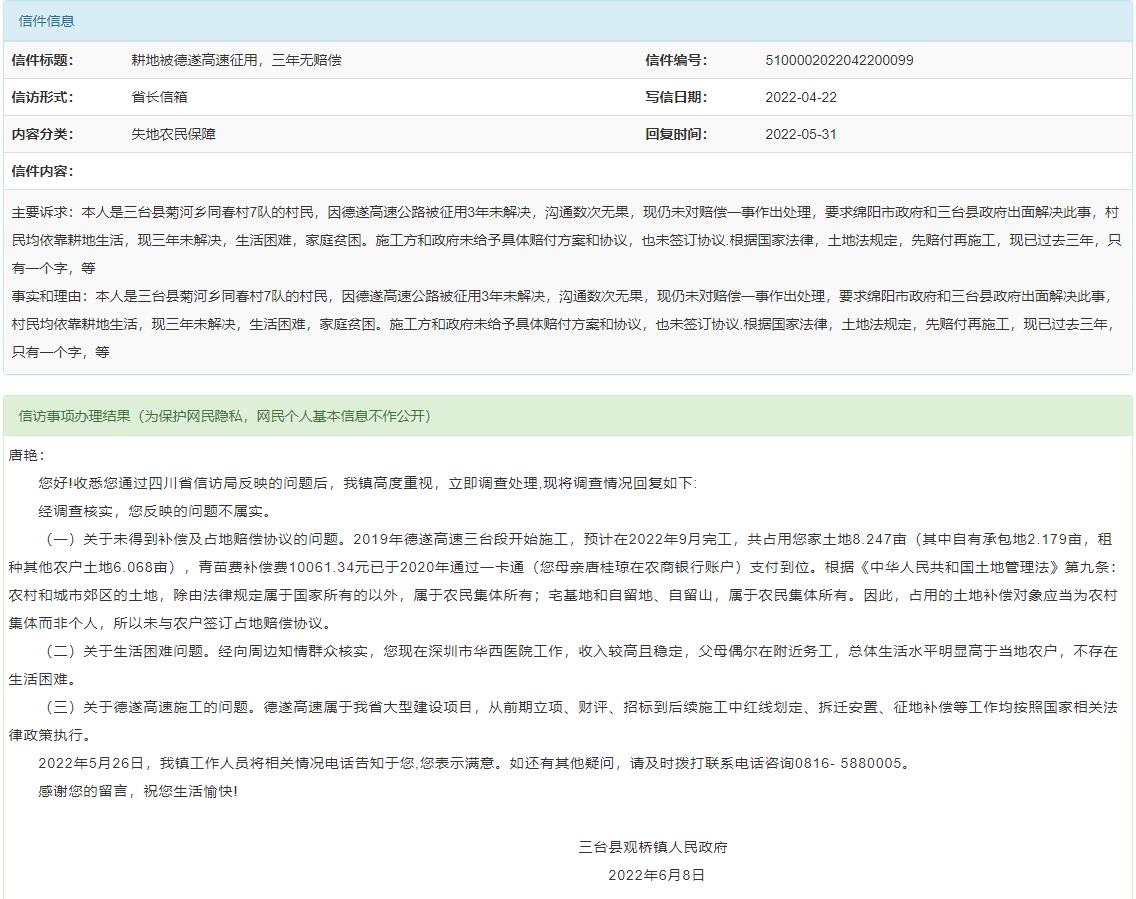
Task: Select the 写信日期 label
Action: (676, 97)
